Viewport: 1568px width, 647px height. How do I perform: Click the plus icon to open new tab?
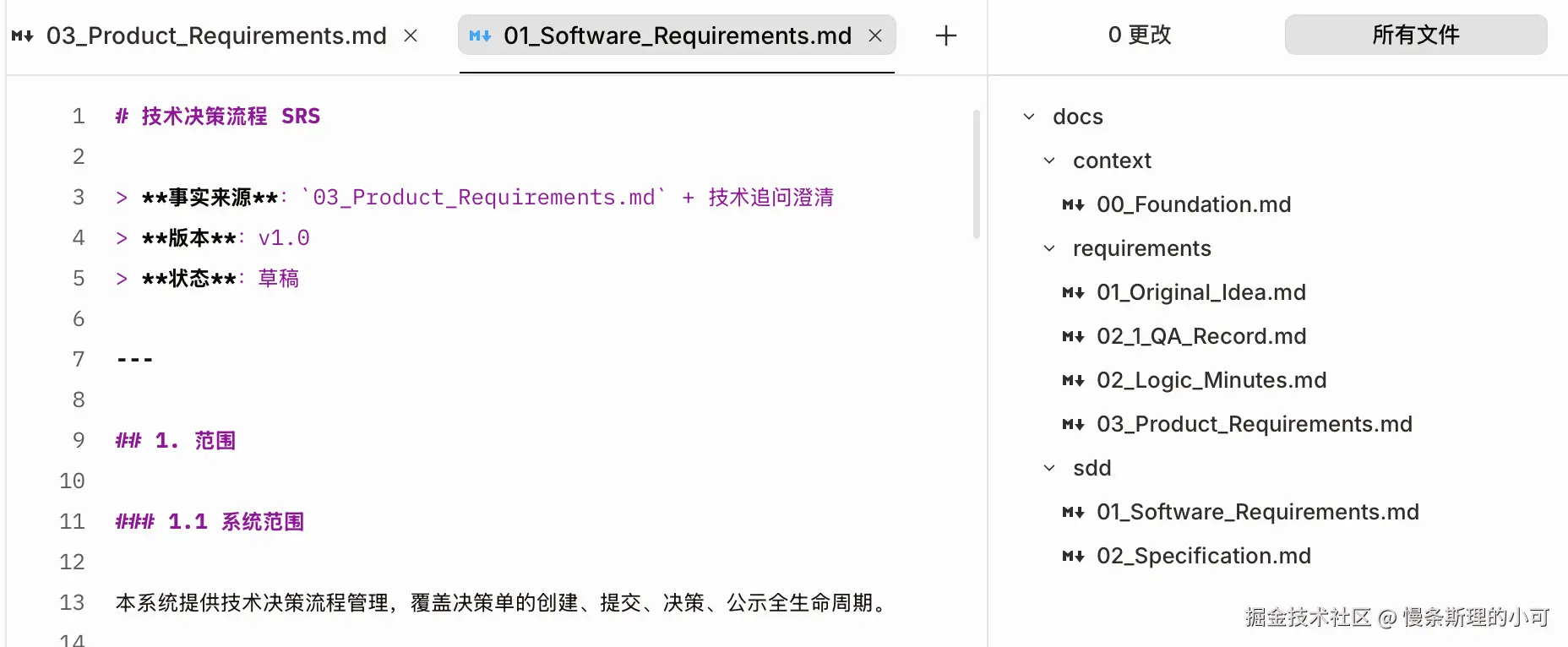946,35
